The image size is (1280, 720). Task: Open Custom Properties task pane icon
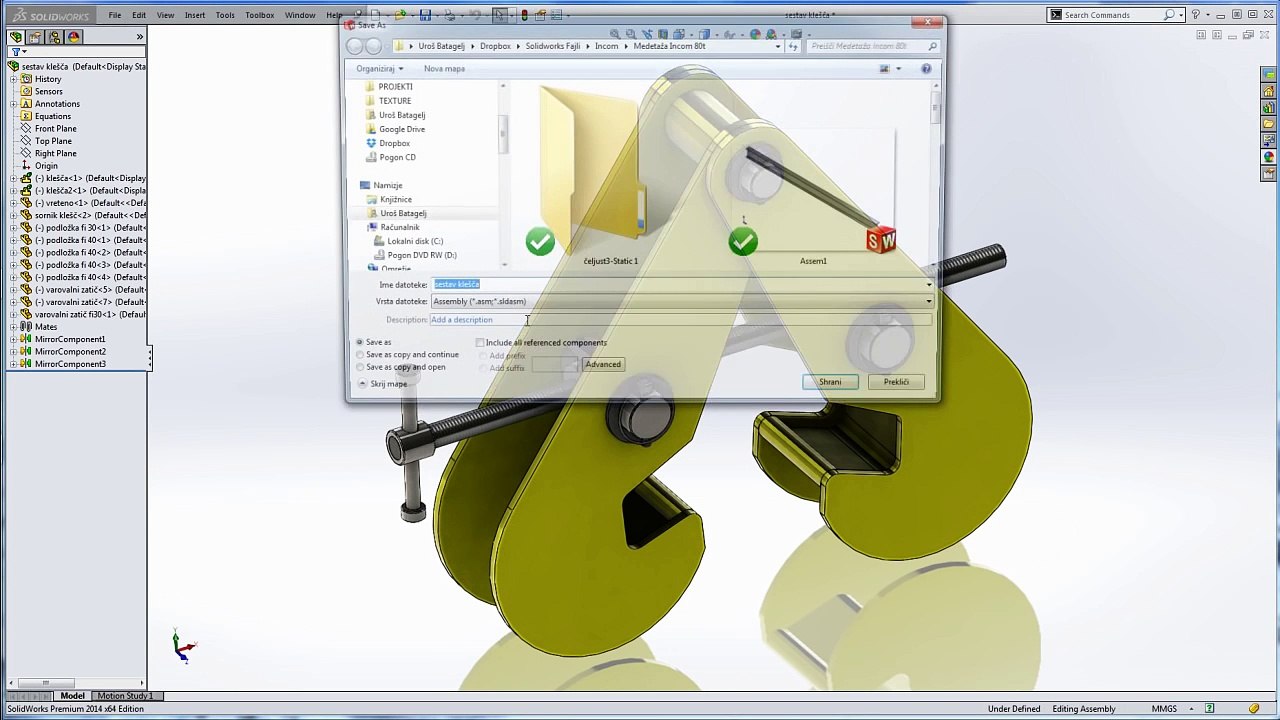[x=1269, y=173]
